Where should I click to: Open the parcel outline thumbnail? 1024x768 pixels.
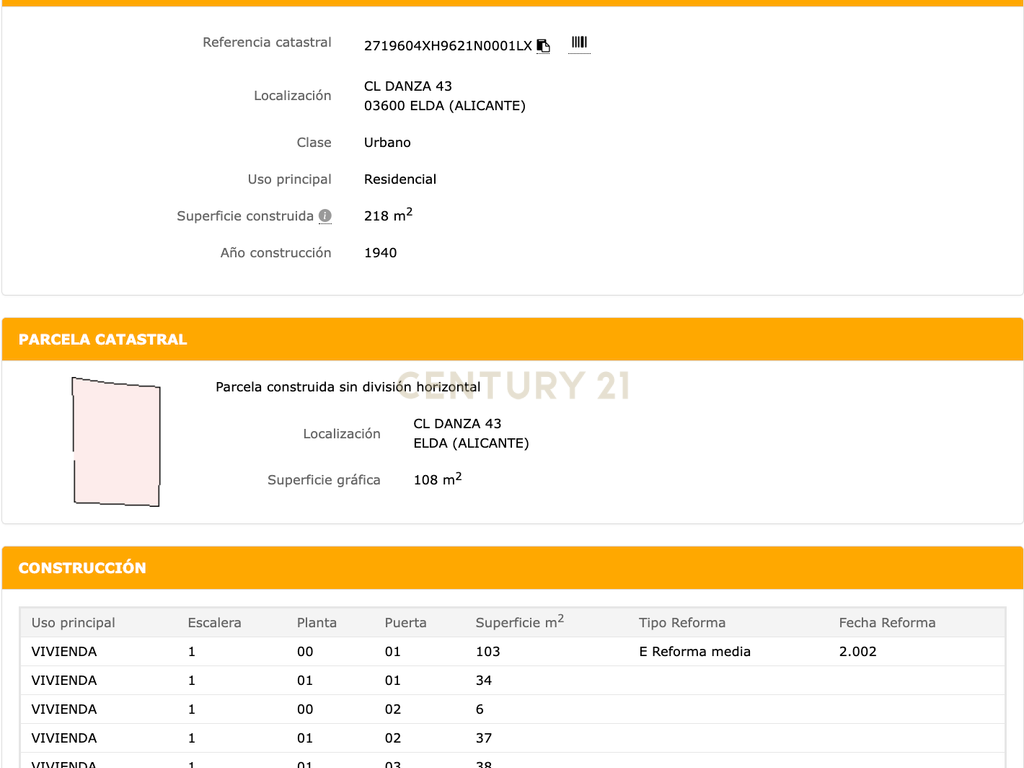tap(116, 441)
